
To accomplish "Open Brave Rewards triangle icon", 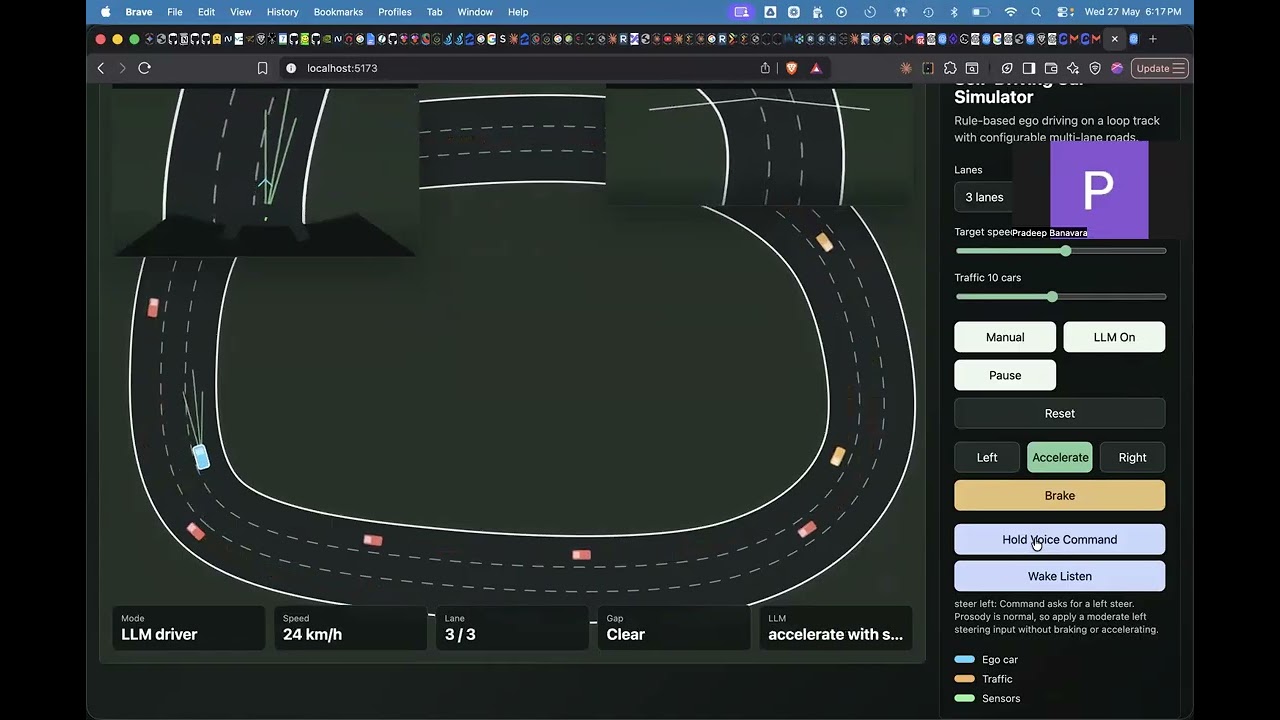I will [816, 68].
